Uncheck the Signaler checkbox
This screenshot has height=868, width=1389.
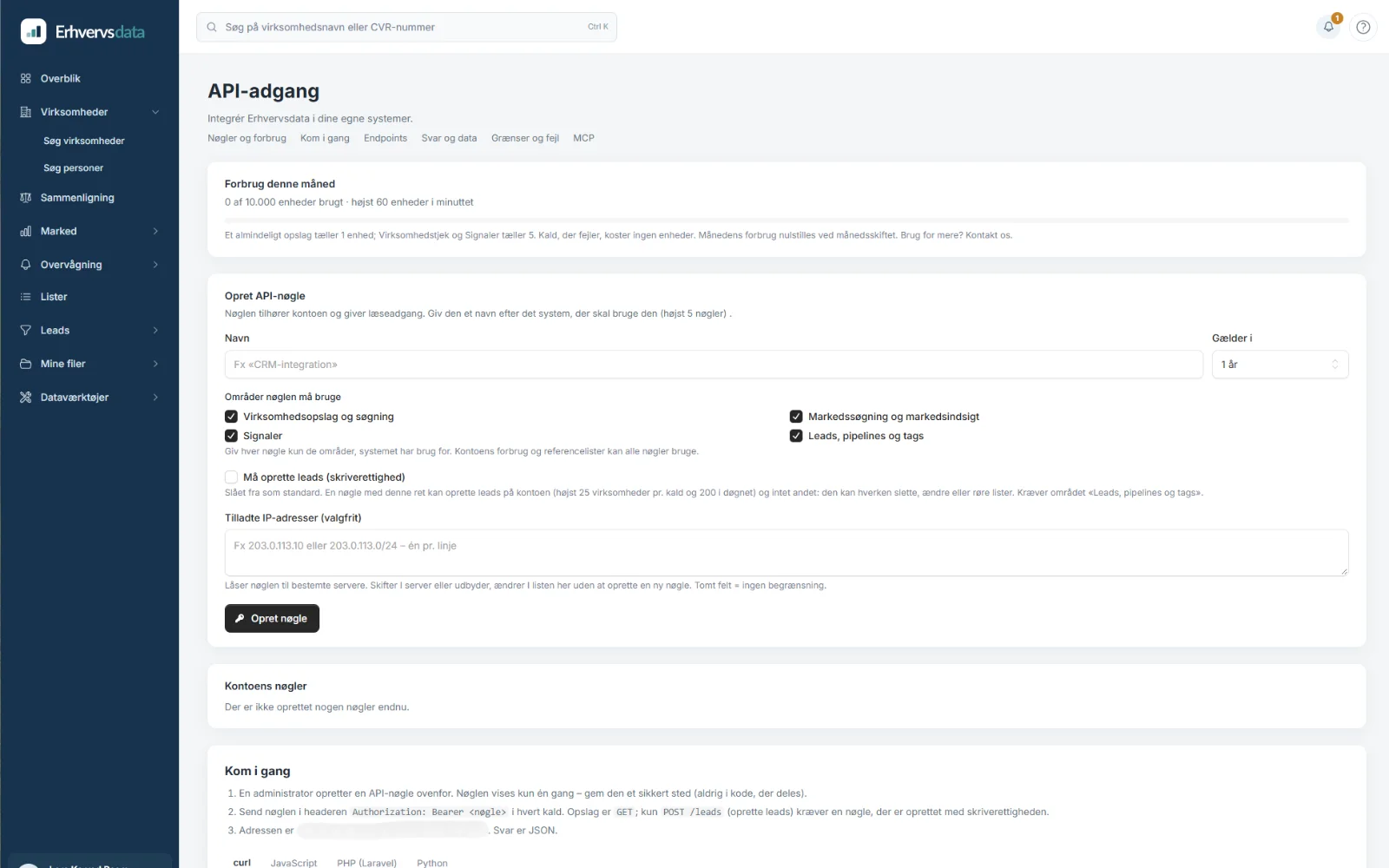[x=231, y=436]
